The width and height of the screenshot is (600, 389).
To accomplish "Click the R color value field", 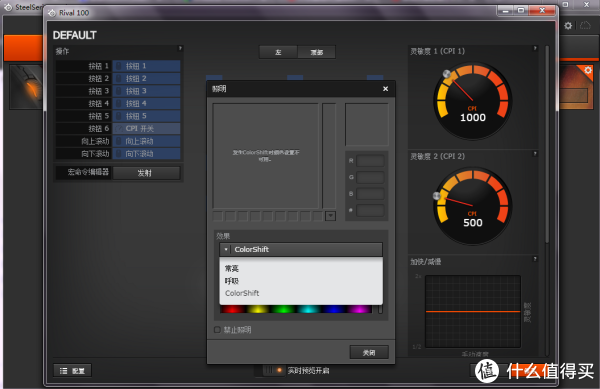I will pos(370,161).
